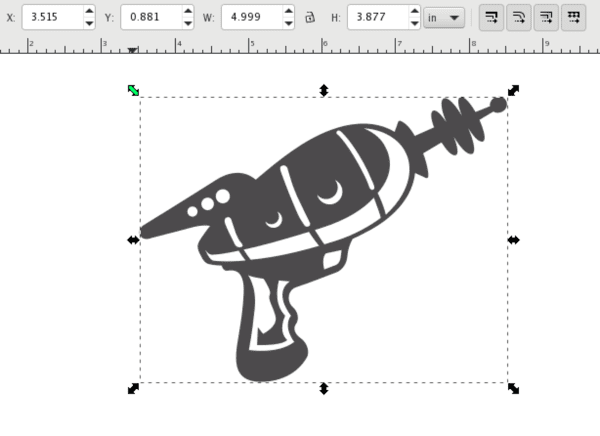Click the left-middle horizontal scale handle

pyautogui.click(x=133, y=240)
